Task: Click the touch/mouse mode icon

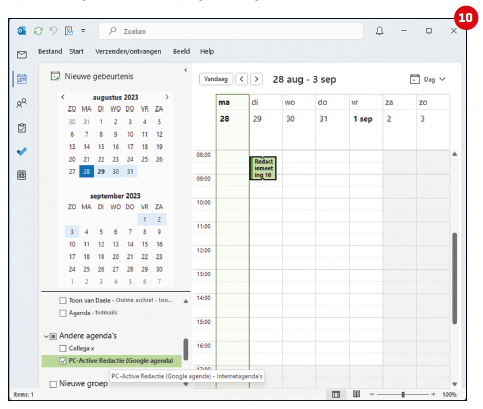Action: [69, 31]
